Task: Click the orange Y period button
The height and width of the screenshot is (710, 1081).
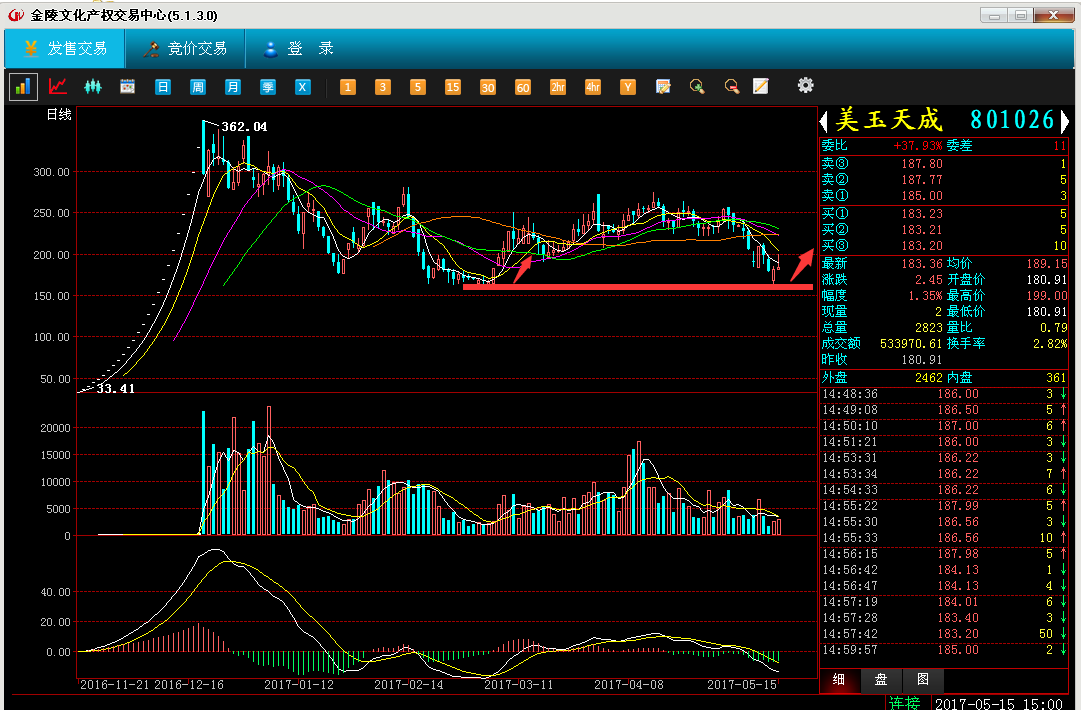Action: pos(628,87)
